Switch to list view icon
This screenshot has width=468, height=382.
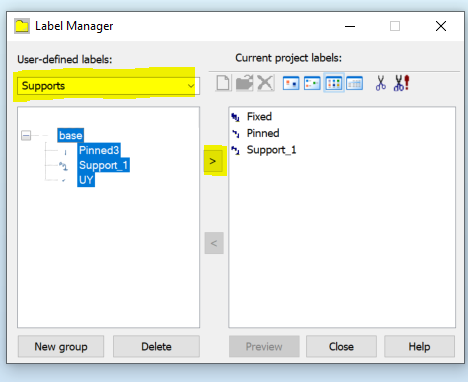point(334,83)
